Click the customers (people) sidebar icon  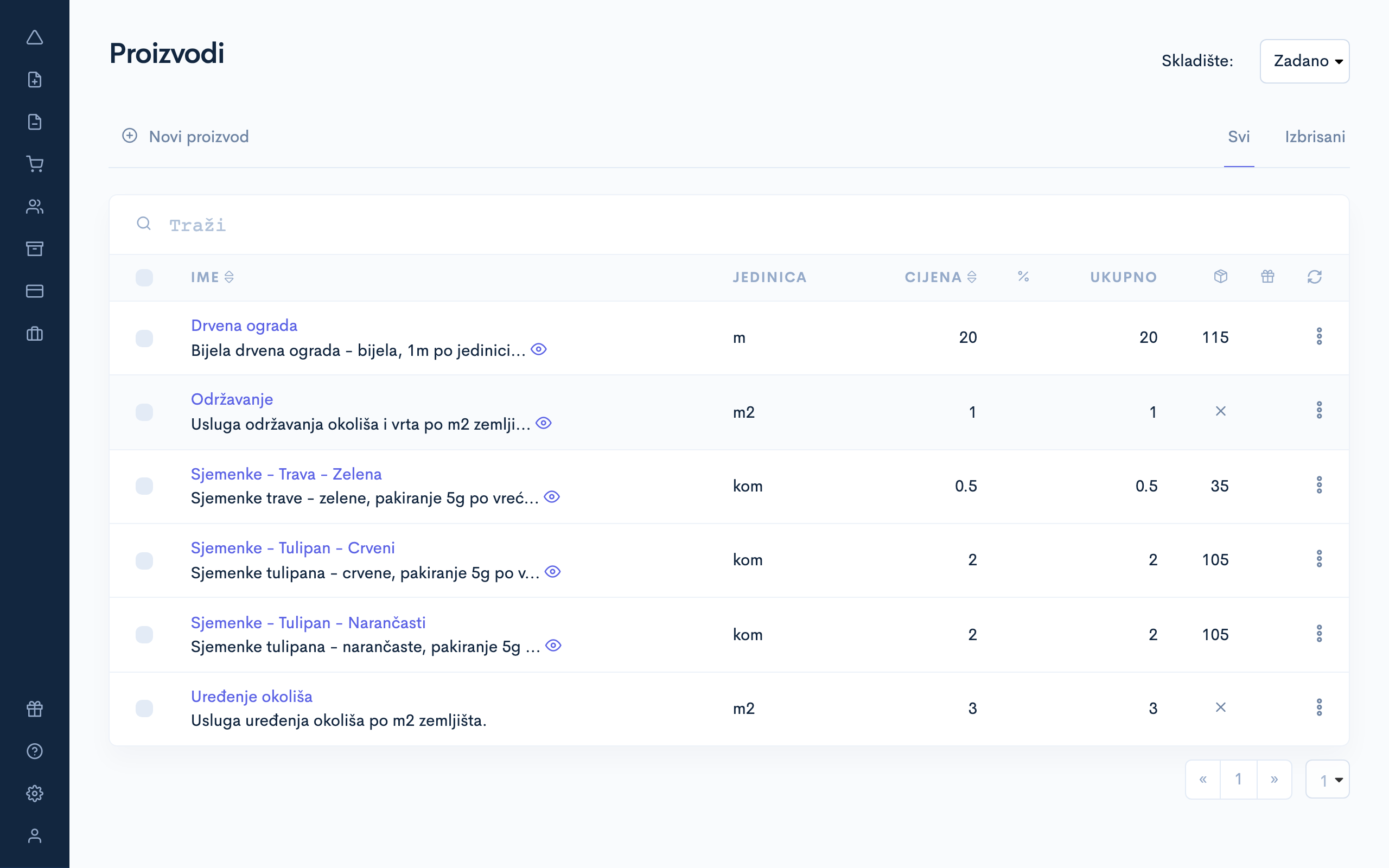35,207
